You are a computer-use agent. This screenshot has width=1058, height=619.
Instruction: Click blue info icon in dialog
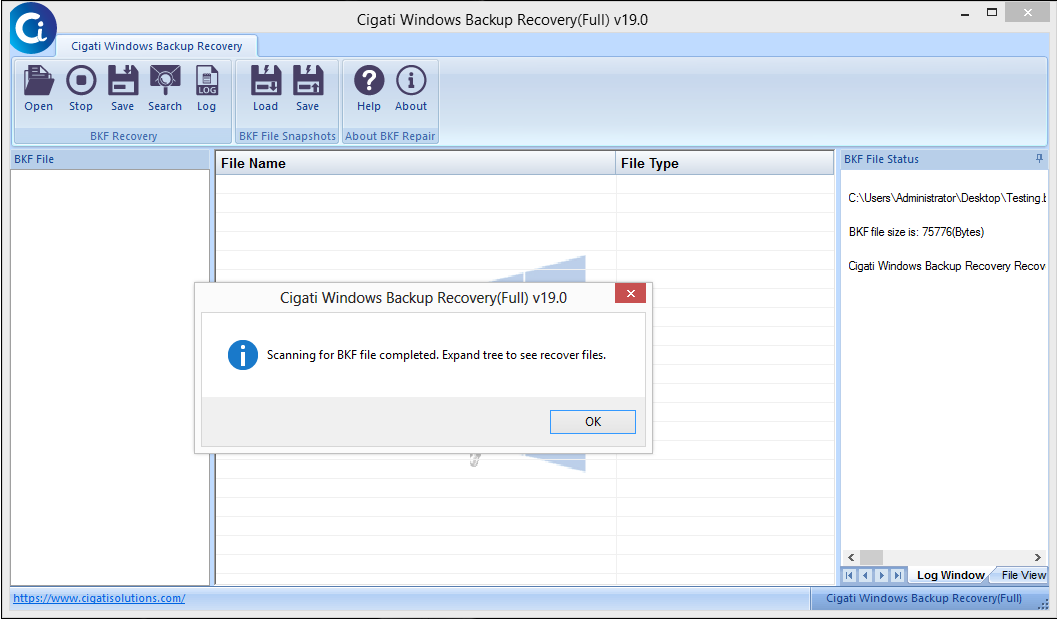click(x=243, y=355)
